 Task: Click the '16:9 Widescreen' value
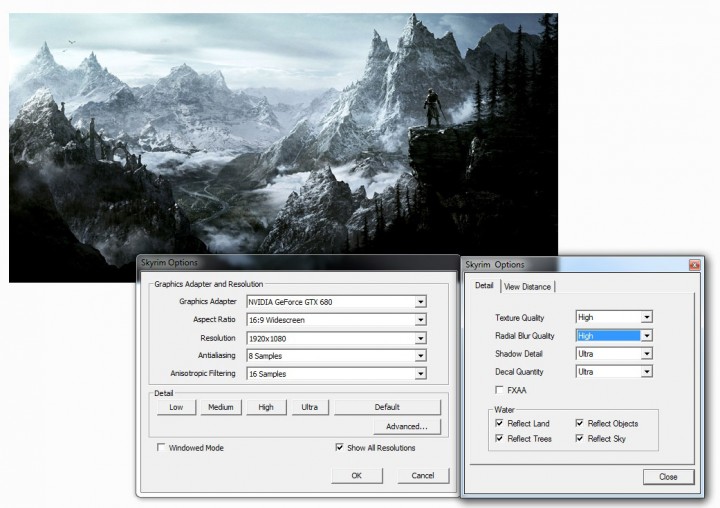tap(276, 320)
